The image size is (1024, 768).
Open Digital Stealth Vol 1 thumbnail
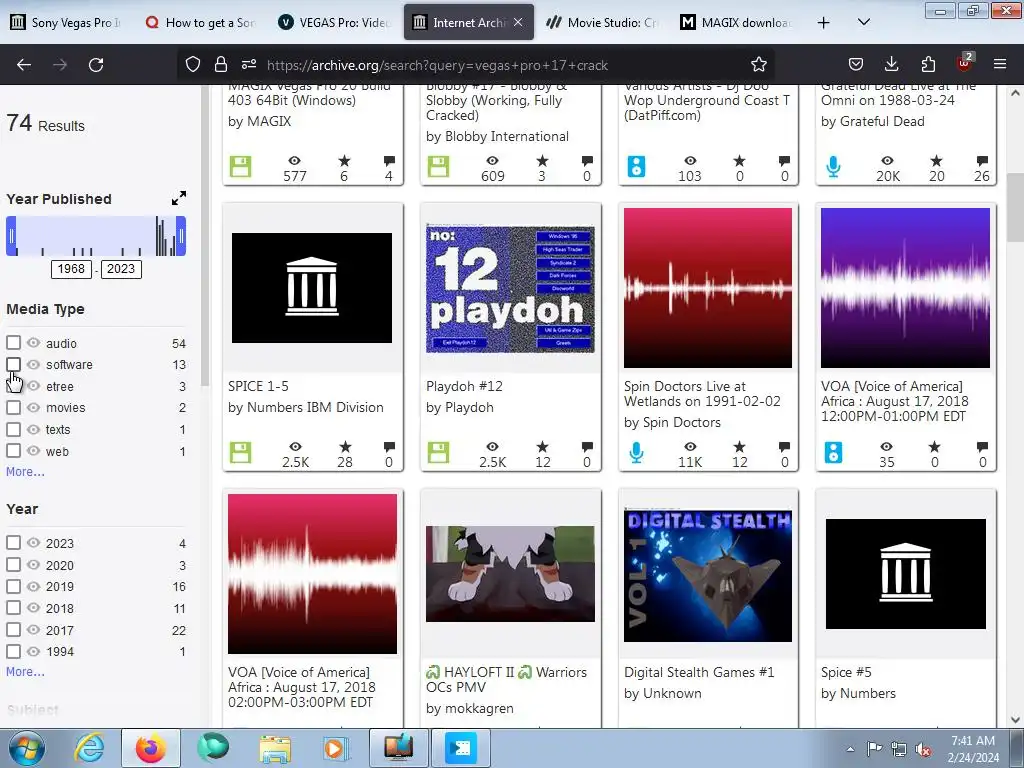tap(708, 576)
